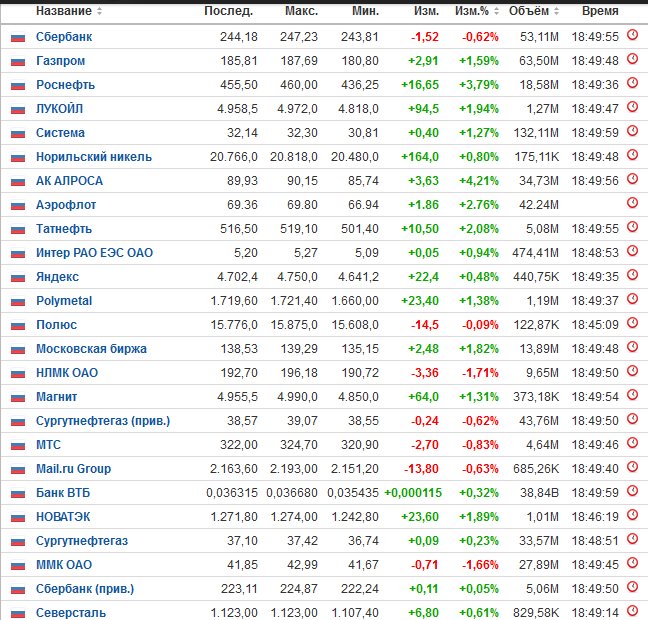
Task: Sort by Изм.% using its sort arrows
Action: coord(496,11)
